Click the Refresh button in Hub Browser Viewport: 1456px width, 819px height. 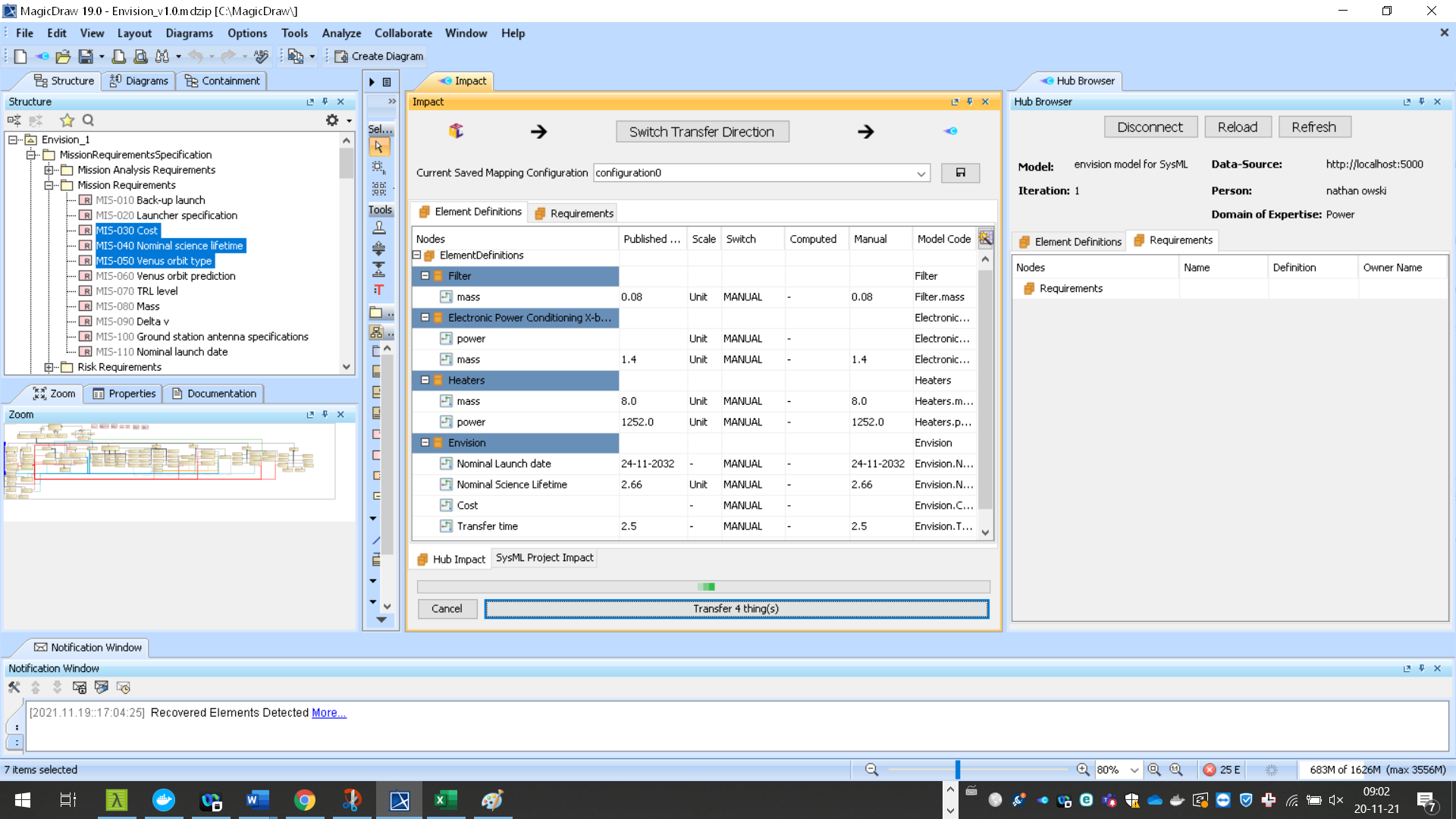(1313, 127)
